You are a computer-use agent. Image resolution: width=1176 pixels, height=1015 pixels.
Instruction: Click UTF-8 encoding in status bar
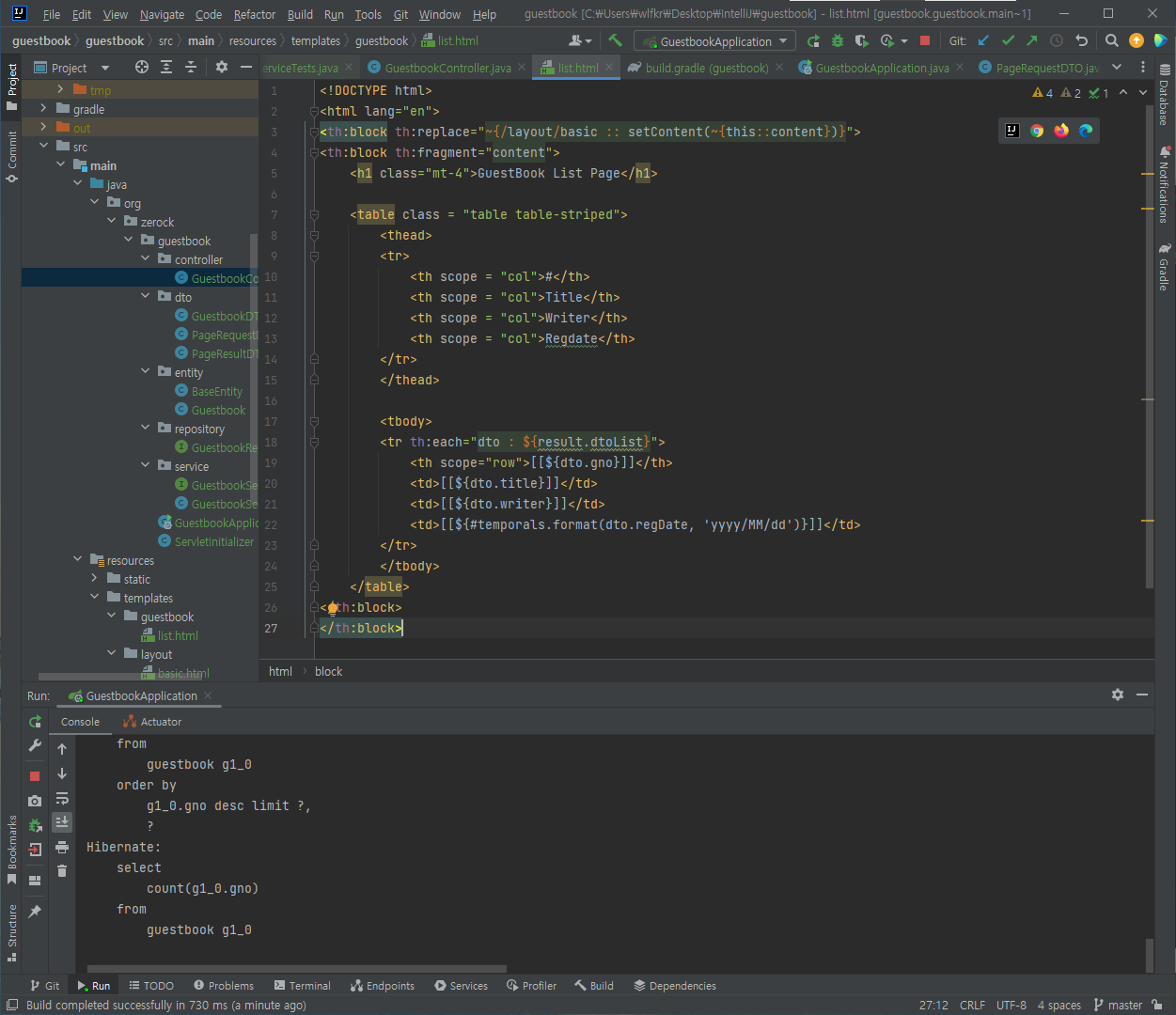click(1011, 1005)
